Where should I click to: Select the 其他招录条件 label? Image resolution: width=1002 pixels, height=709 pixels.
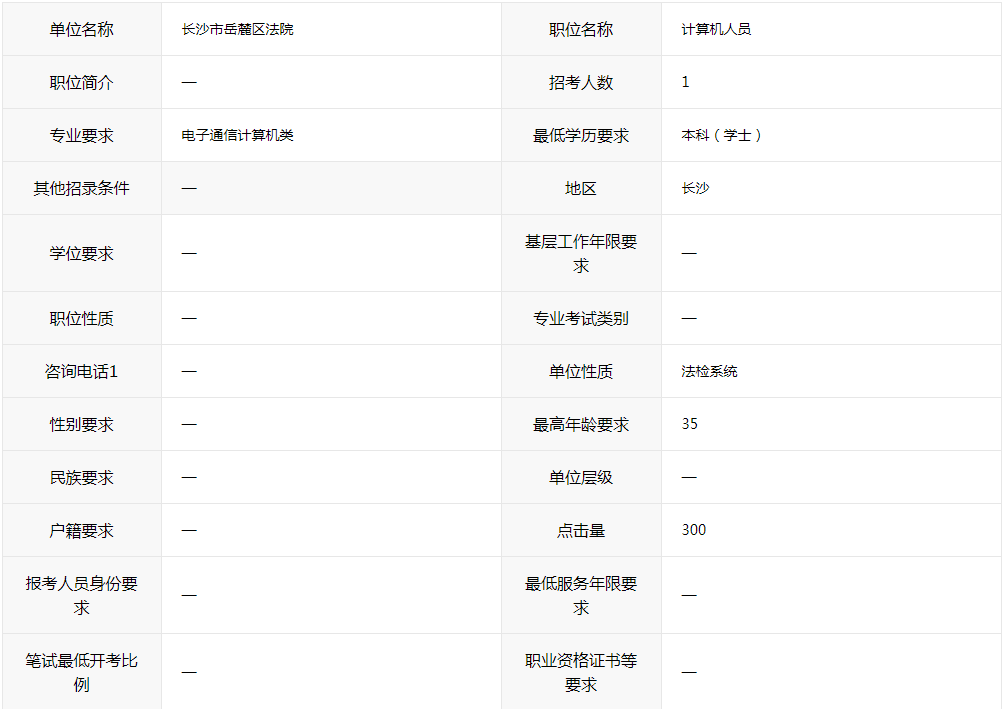coord(82,189)
